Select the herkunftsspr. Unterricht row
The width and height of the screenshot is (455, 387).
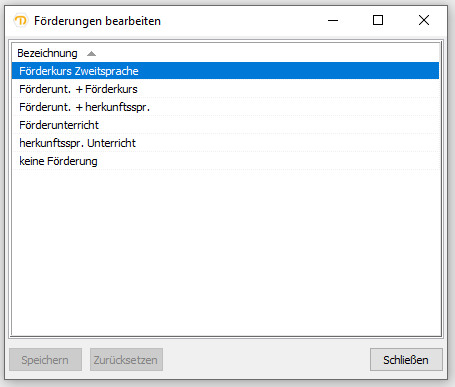225,143
